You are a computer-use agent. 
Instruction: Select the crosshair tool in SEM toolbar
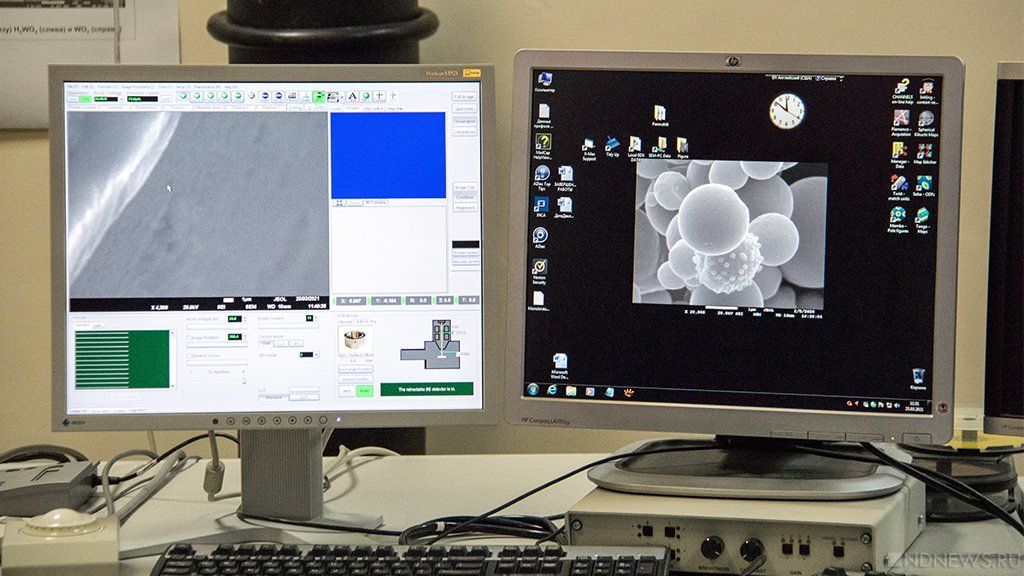(x=379, y=96)
